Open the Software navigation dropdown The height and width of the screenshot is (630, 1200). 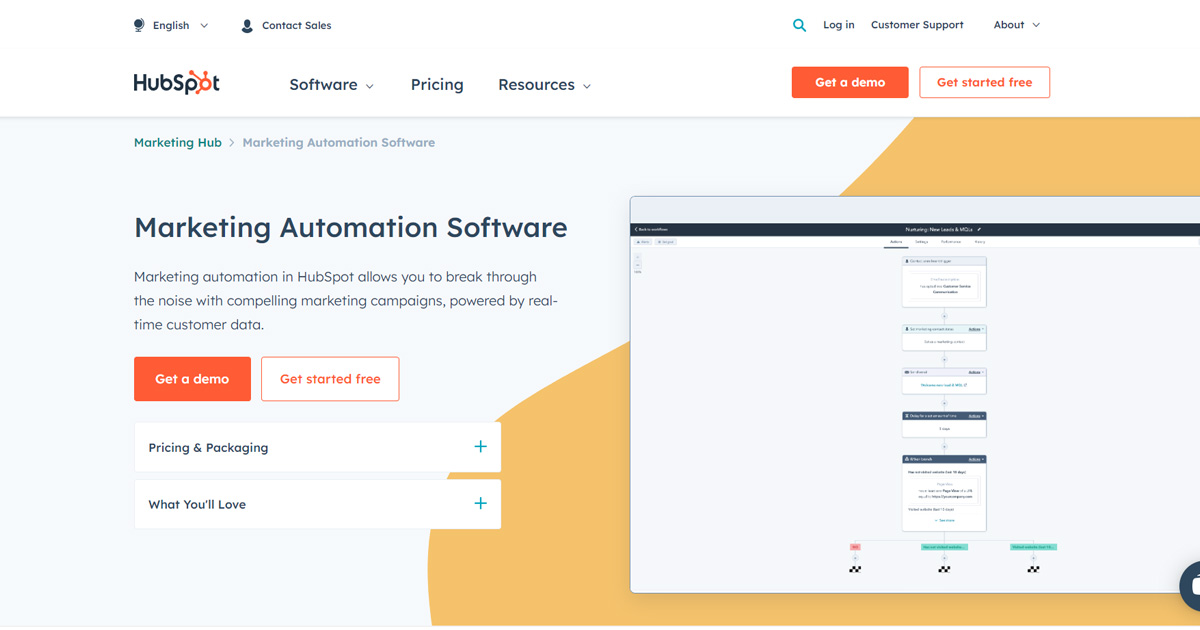point(331,85)
